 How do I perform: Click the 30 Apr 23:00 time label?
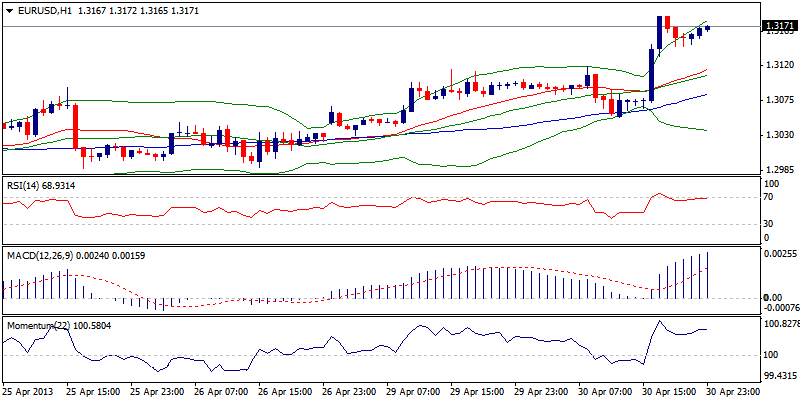pos(732,392)
